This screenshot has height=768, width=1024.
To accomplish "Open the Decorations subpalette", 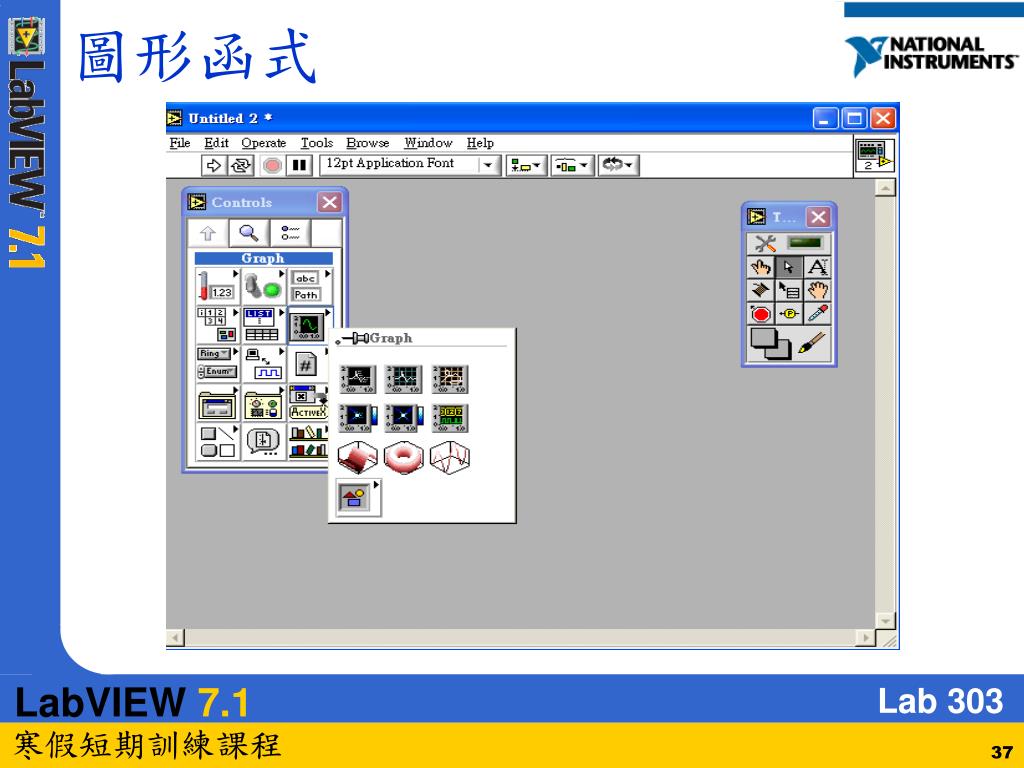I will [x=217, y=442].
